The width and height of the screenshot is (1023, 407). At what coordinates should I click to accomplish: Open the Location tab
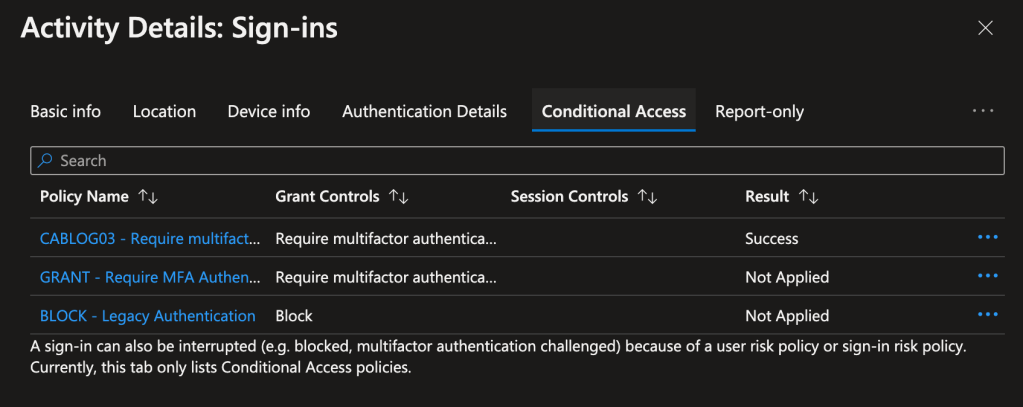164,111
